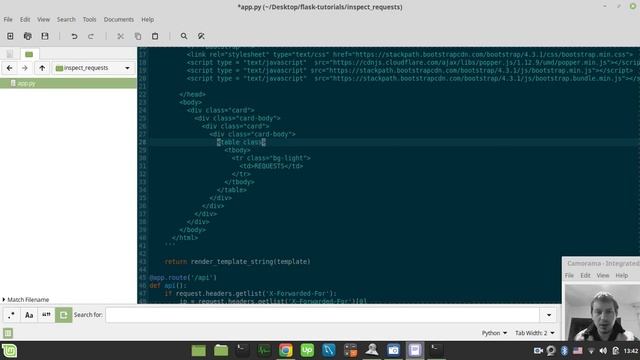
Task: Copy the selected text
Action: [x=138, y=36]
